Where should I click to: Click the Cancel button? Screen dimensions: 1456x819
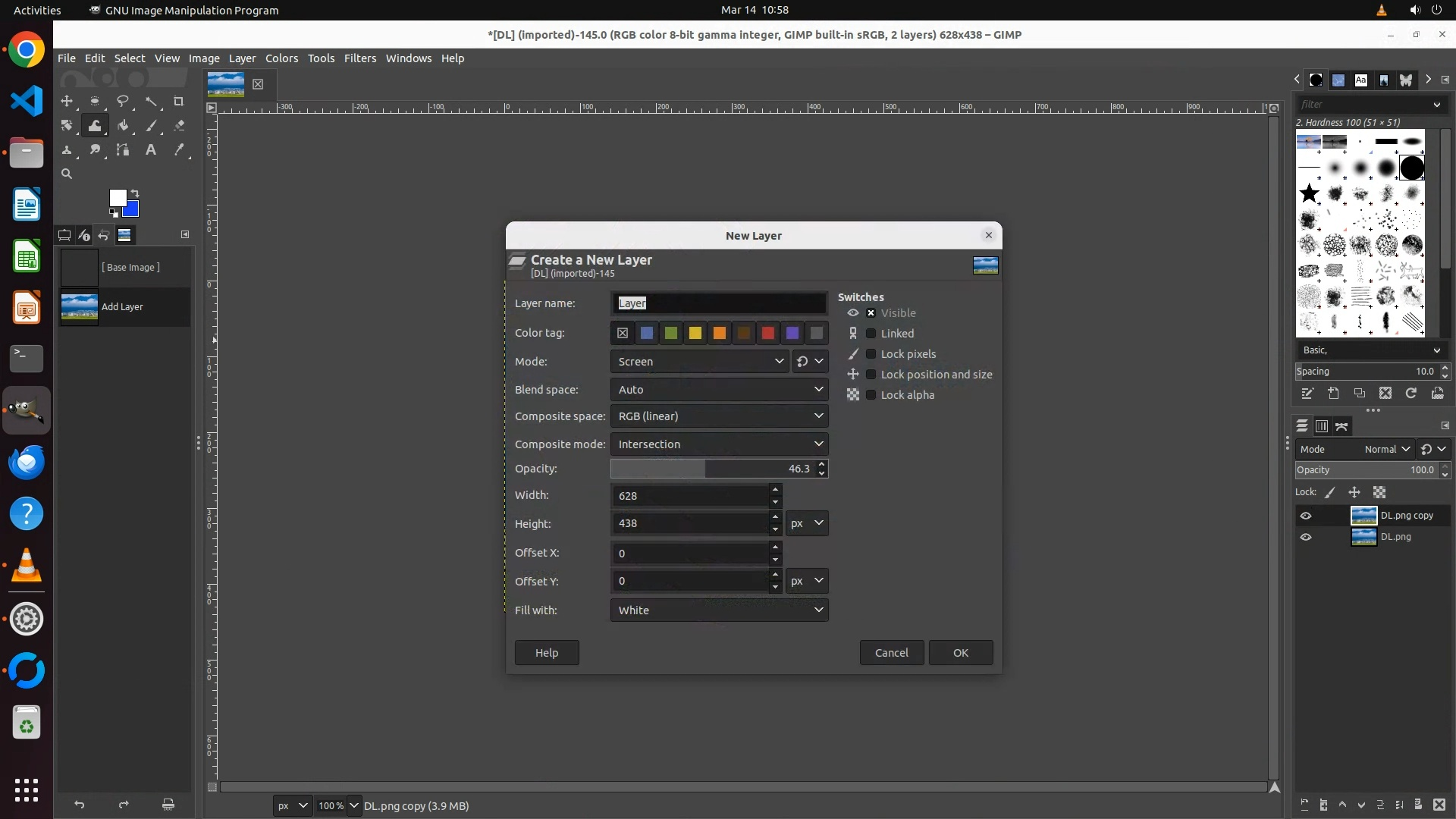pyautogui.click(x=891, y=653)
